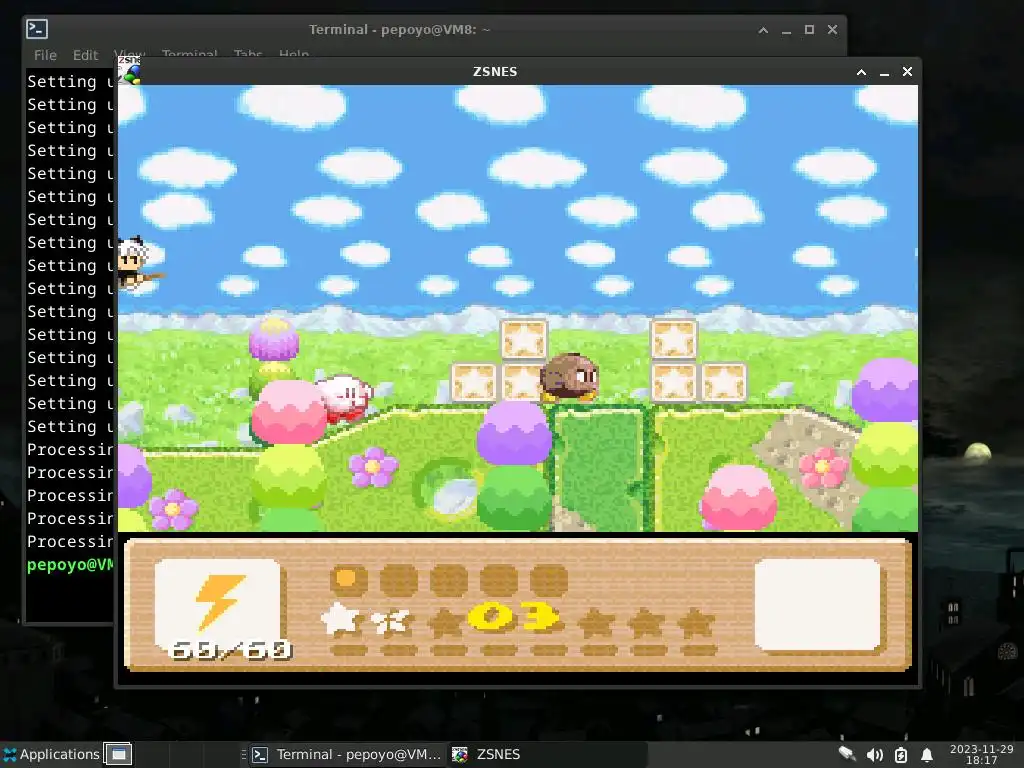Image resolution: width=1024 pixels, height=768 pixels.
Task: Click the yellow lives counter 03
Action: [x=514, y=616]
